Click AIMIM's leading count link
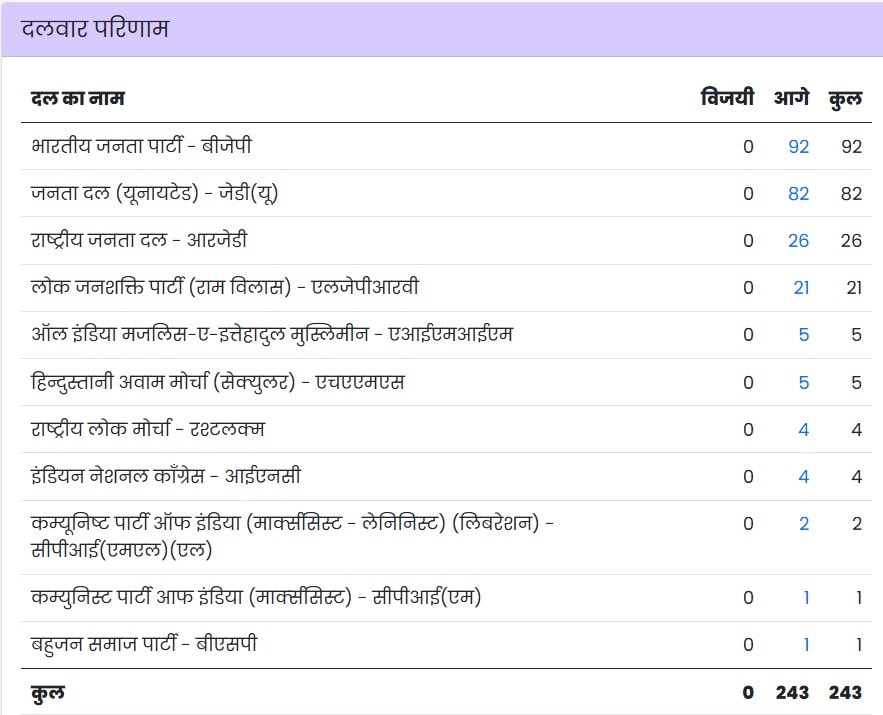The image size is (883, 715). coord(804,335)
